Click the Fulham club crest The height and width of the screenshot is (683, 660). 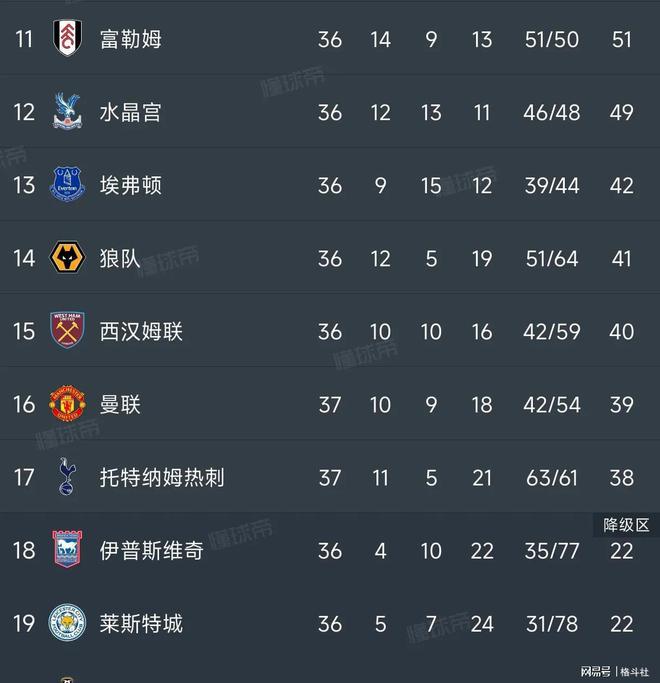(67, 38)
